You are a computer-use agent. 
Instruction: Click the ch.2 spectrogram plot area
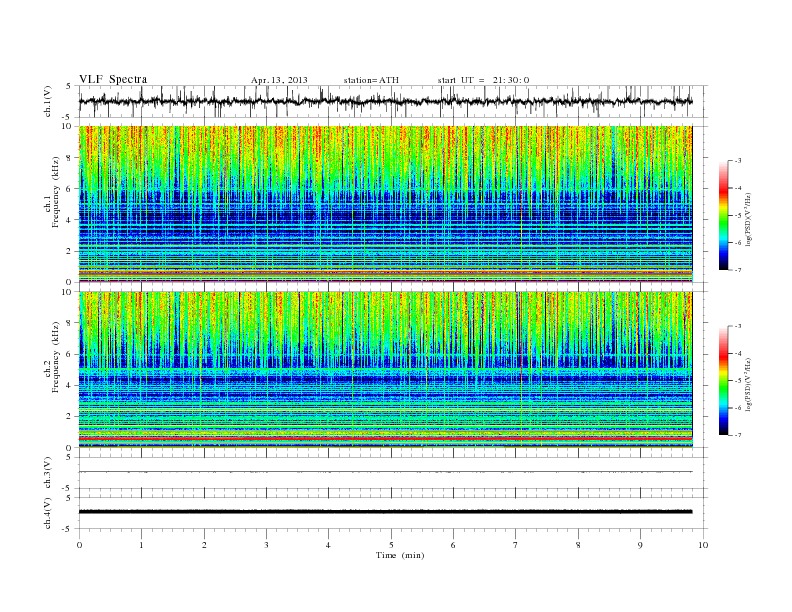pos(385,369)
